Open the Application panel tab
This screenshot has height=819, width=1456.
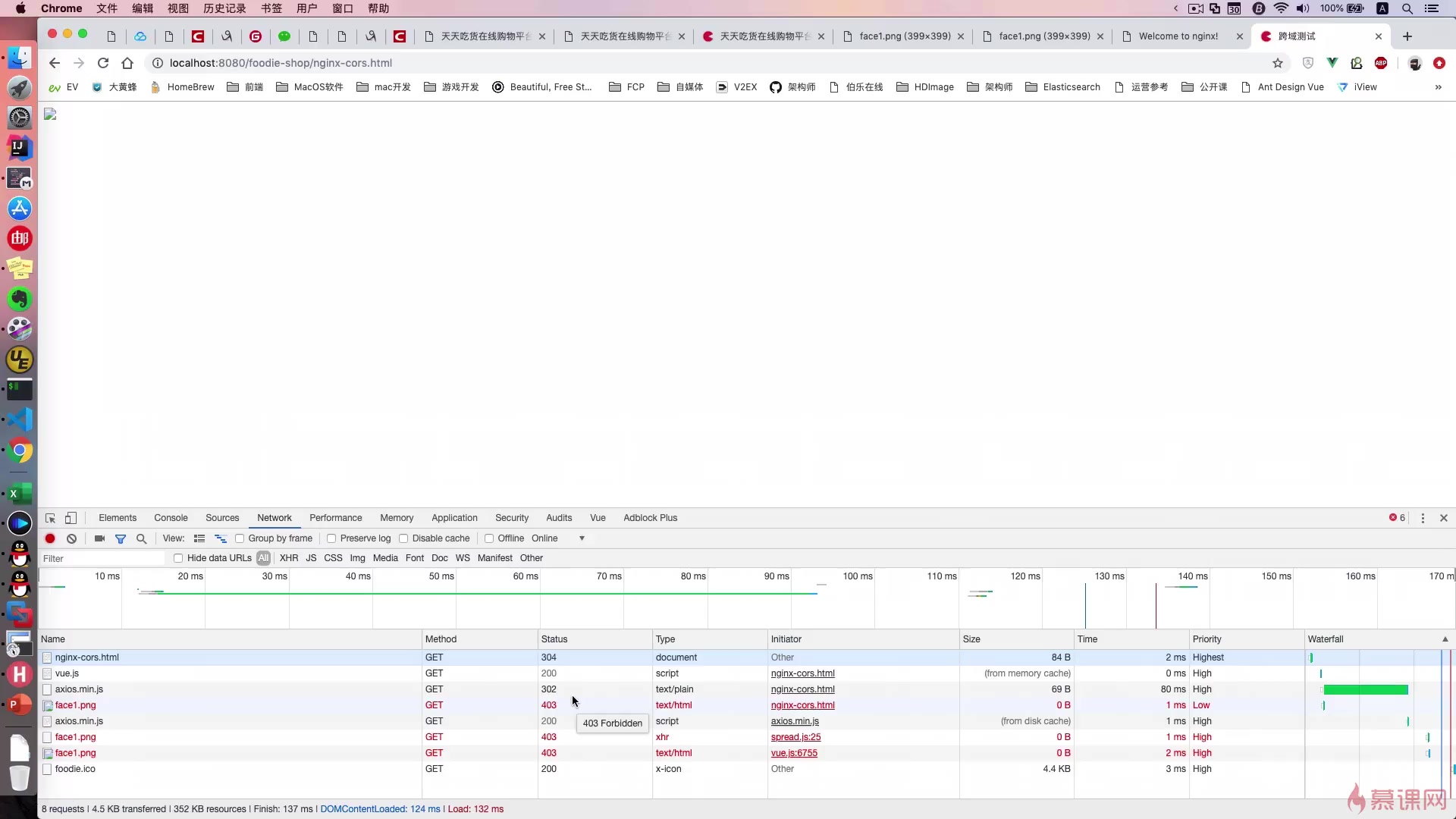[x=454, y=518]
